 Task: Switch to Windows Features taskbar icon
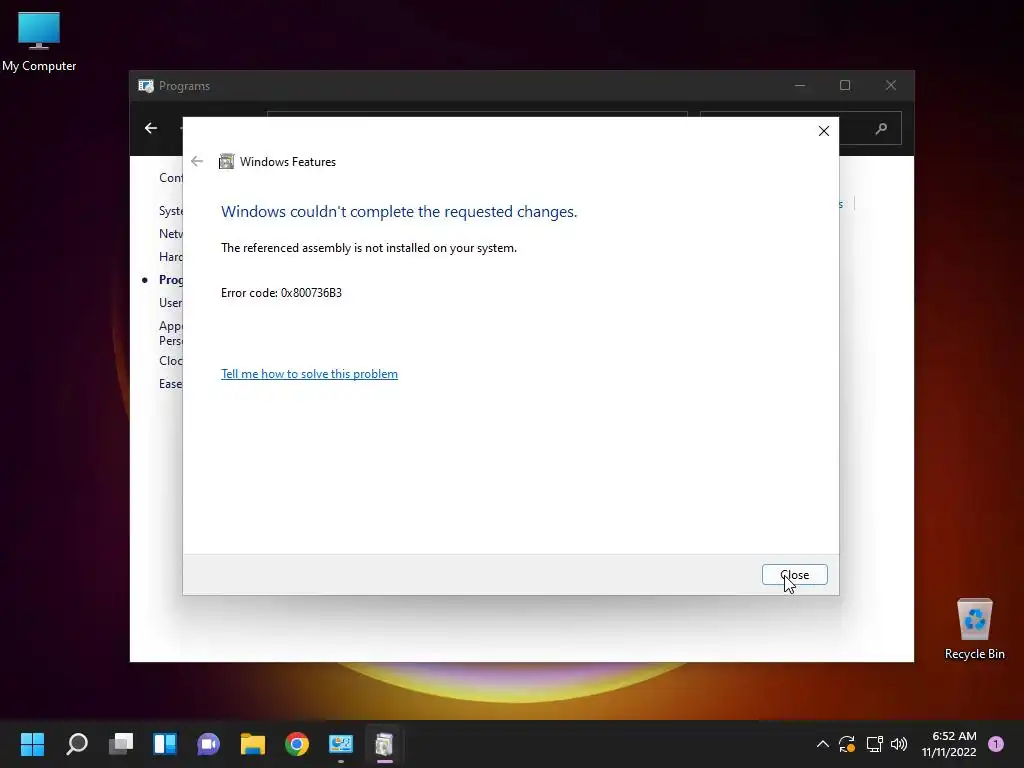pyautogui.click(x=385, y=744)
